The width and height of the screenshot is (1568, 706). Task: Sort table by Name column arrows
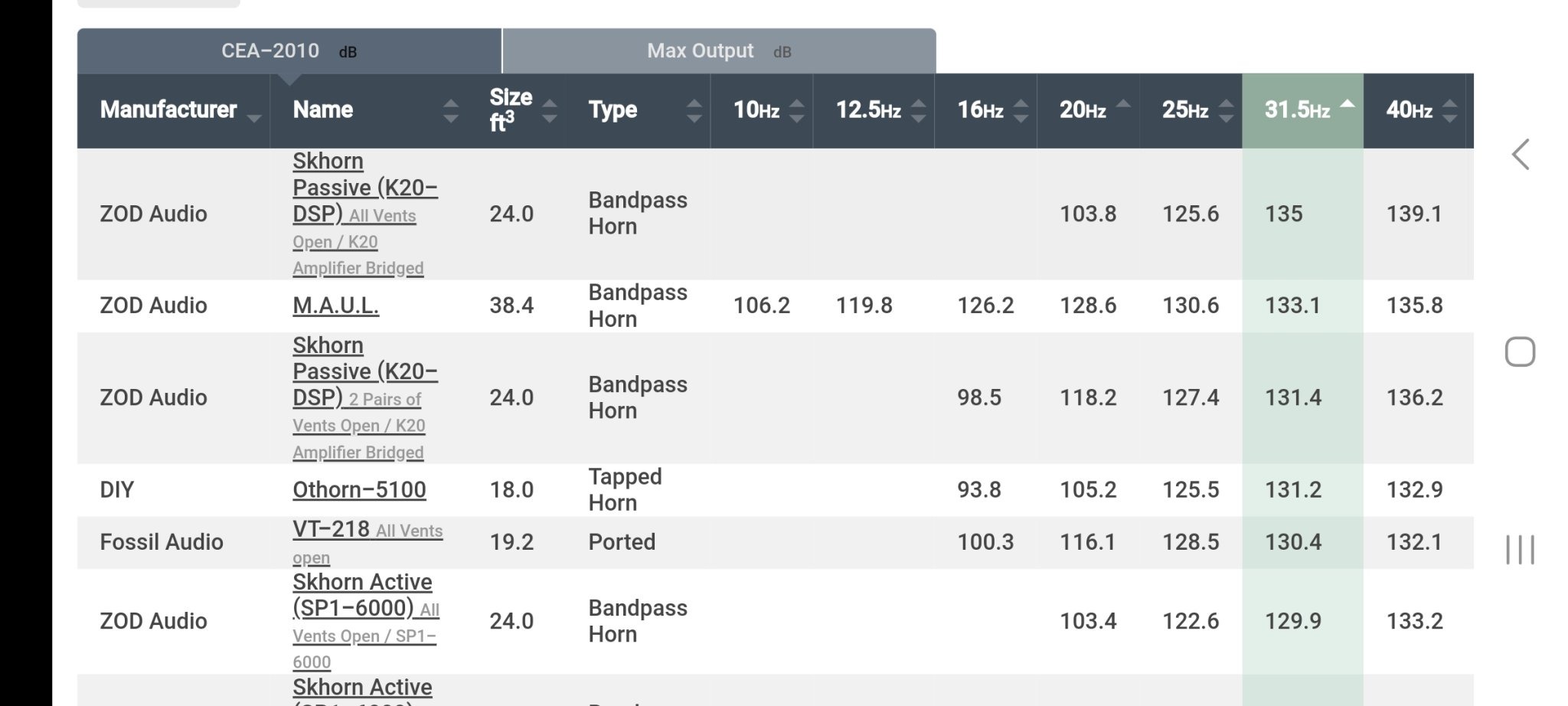point(451,111)
